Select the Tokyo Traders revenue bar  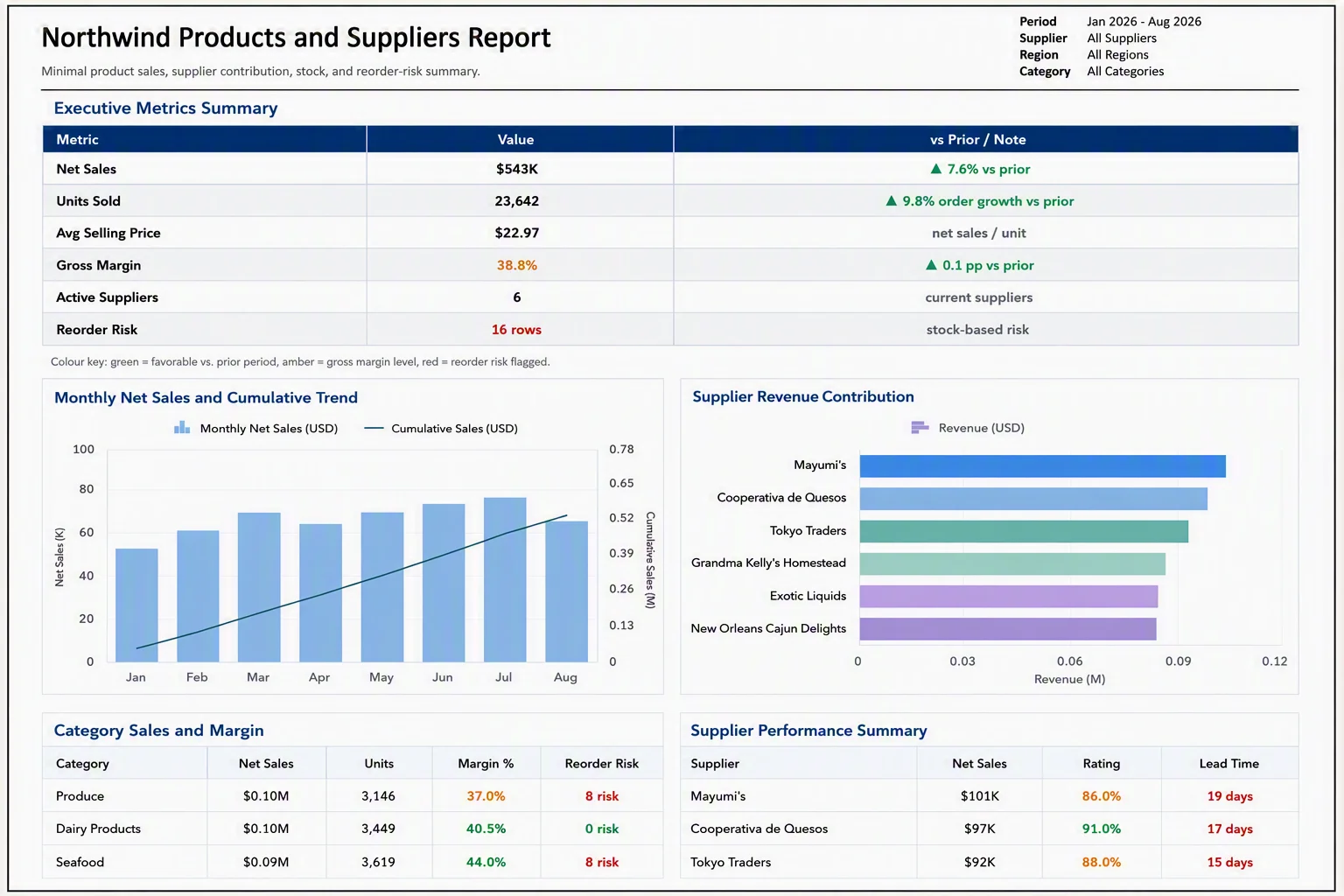tap(1024, 531)
